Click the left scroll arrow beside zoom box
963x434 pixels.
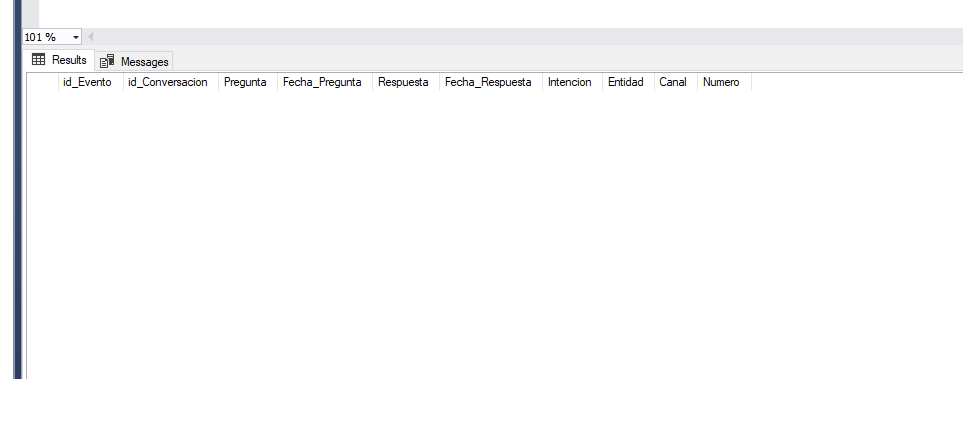(x=91, y=37)
